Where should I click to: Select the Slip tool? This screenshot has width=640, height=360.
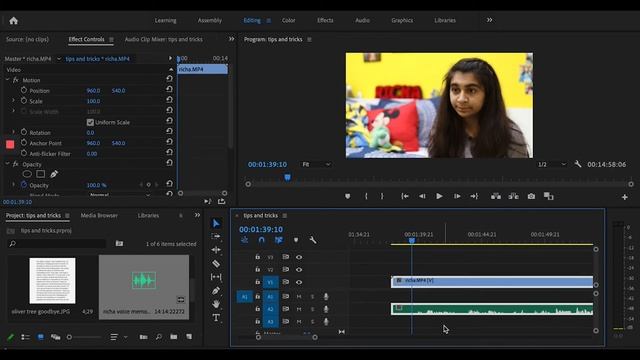[216, 277]
